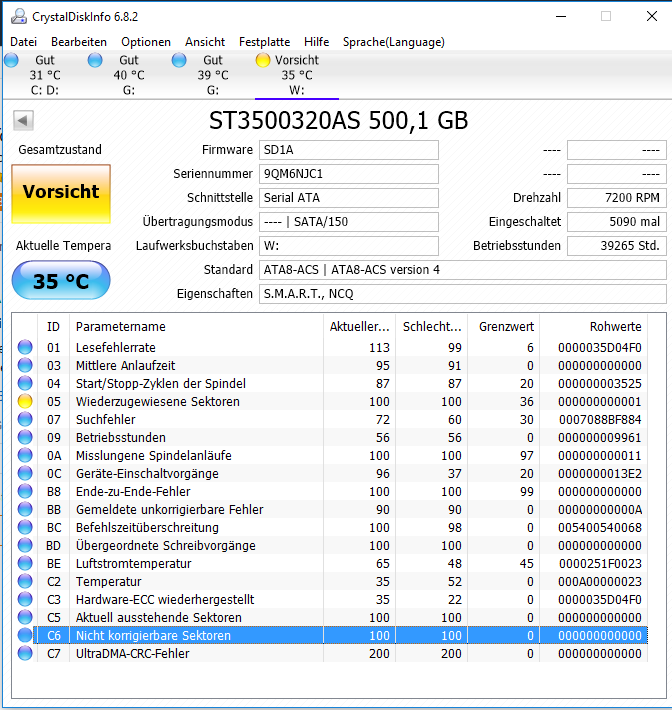Viewport: 672px width, 710px height.
Task: Click the Betriebsstunden value 39265 Std.
Action: [x=617, y=246]
